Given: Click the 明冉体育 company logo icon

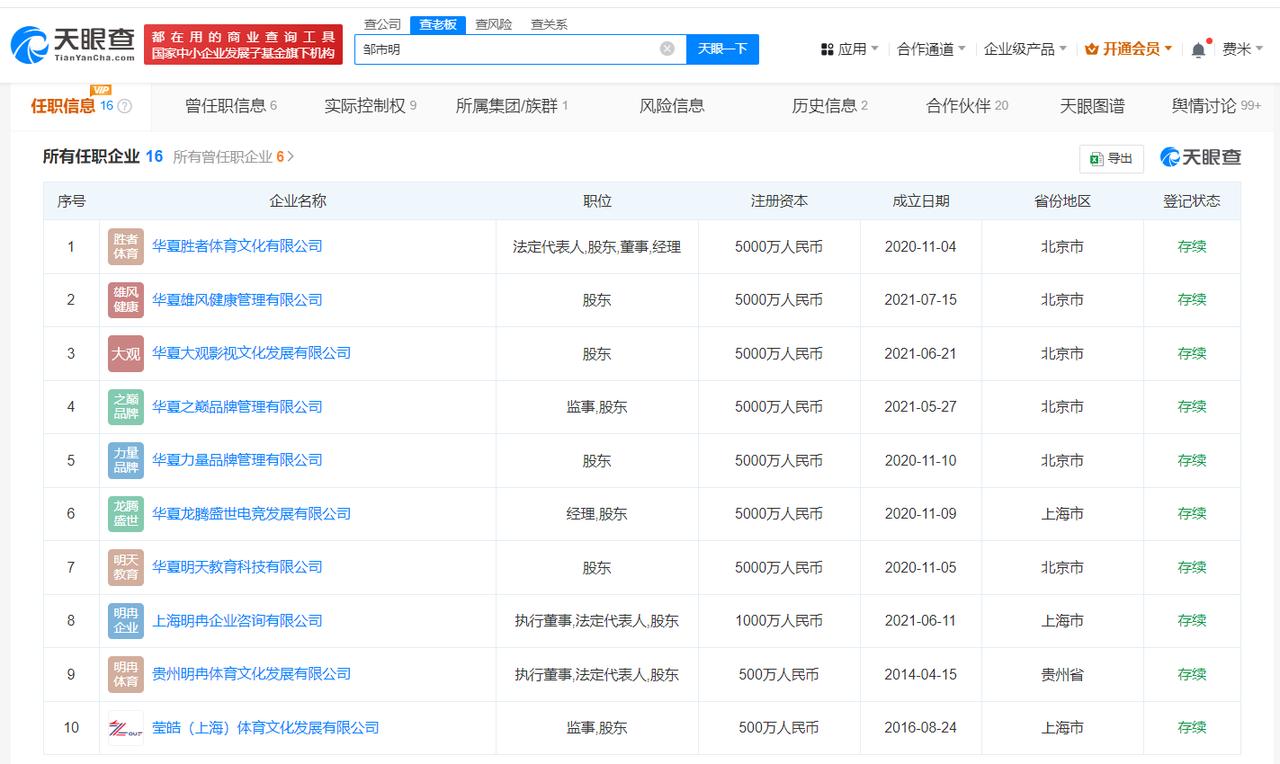Looking at the screenshot, I should (126, 674).
